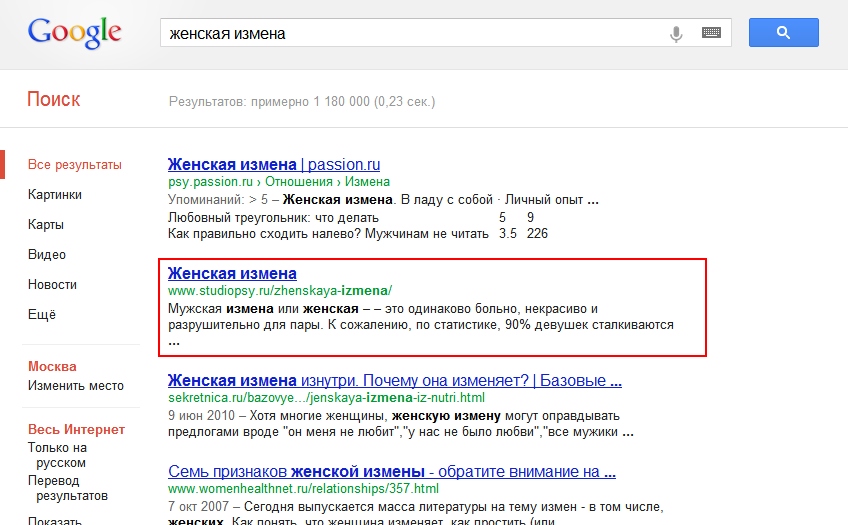Click count '226' in passion.ru result

click(x=537, y=234)
